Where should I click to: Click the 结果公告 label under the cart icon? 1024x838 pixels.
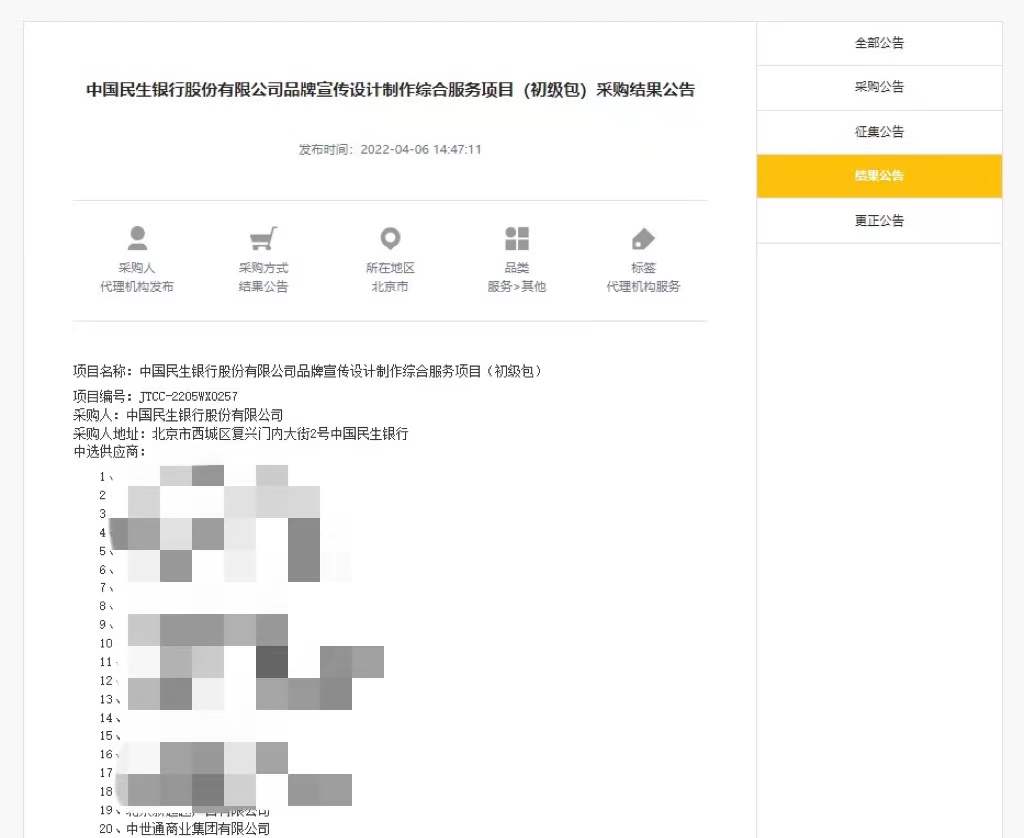[263, 286]
